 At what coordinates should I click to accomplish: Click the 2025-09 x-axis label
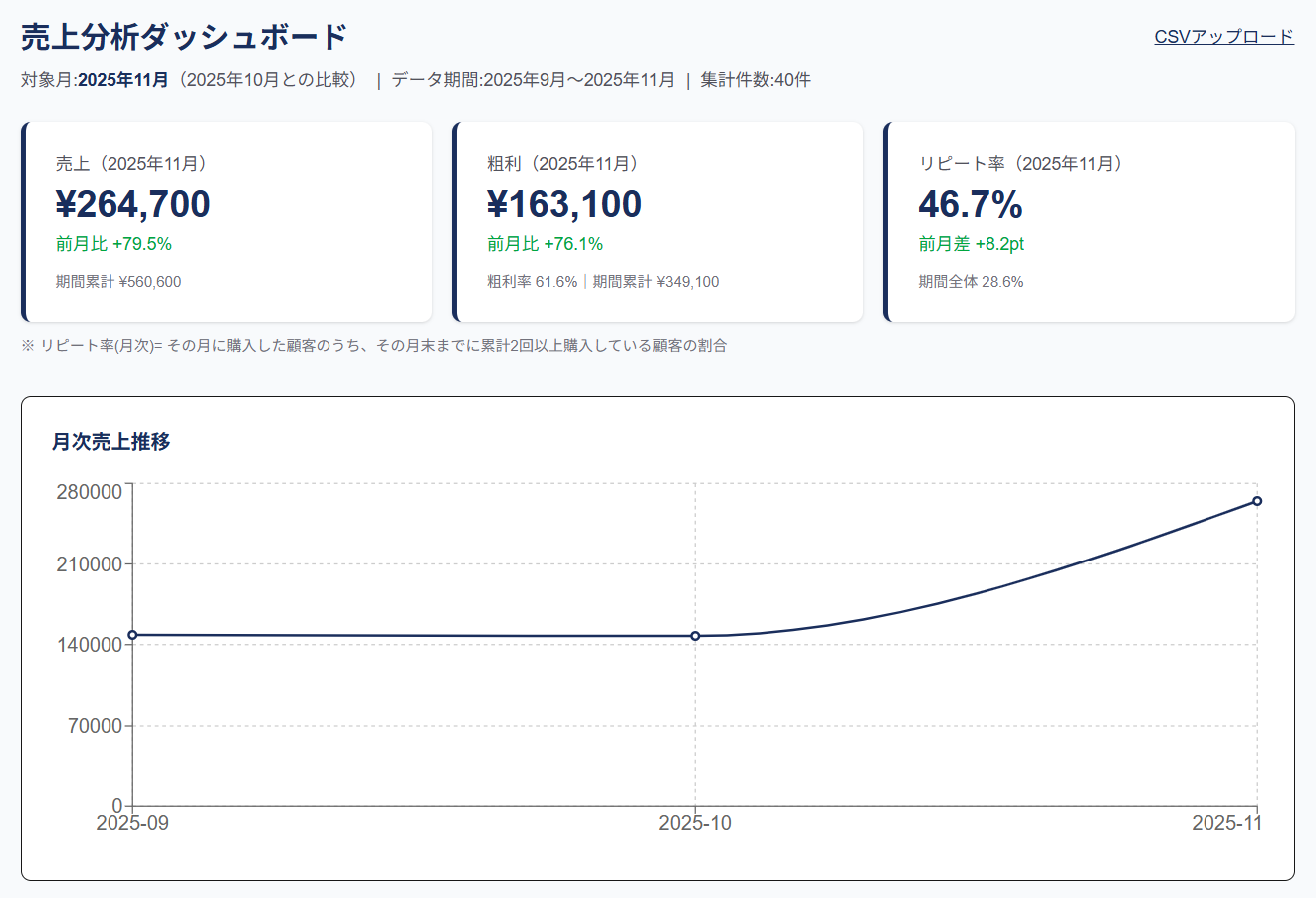tap(132, 823)
